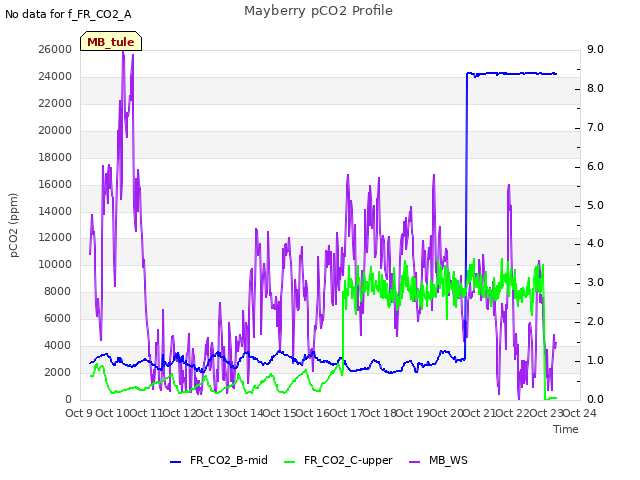Click the 'No data for f_FR_CO2_A' message
Screen dimensions: 640x480
click(68, 14)
